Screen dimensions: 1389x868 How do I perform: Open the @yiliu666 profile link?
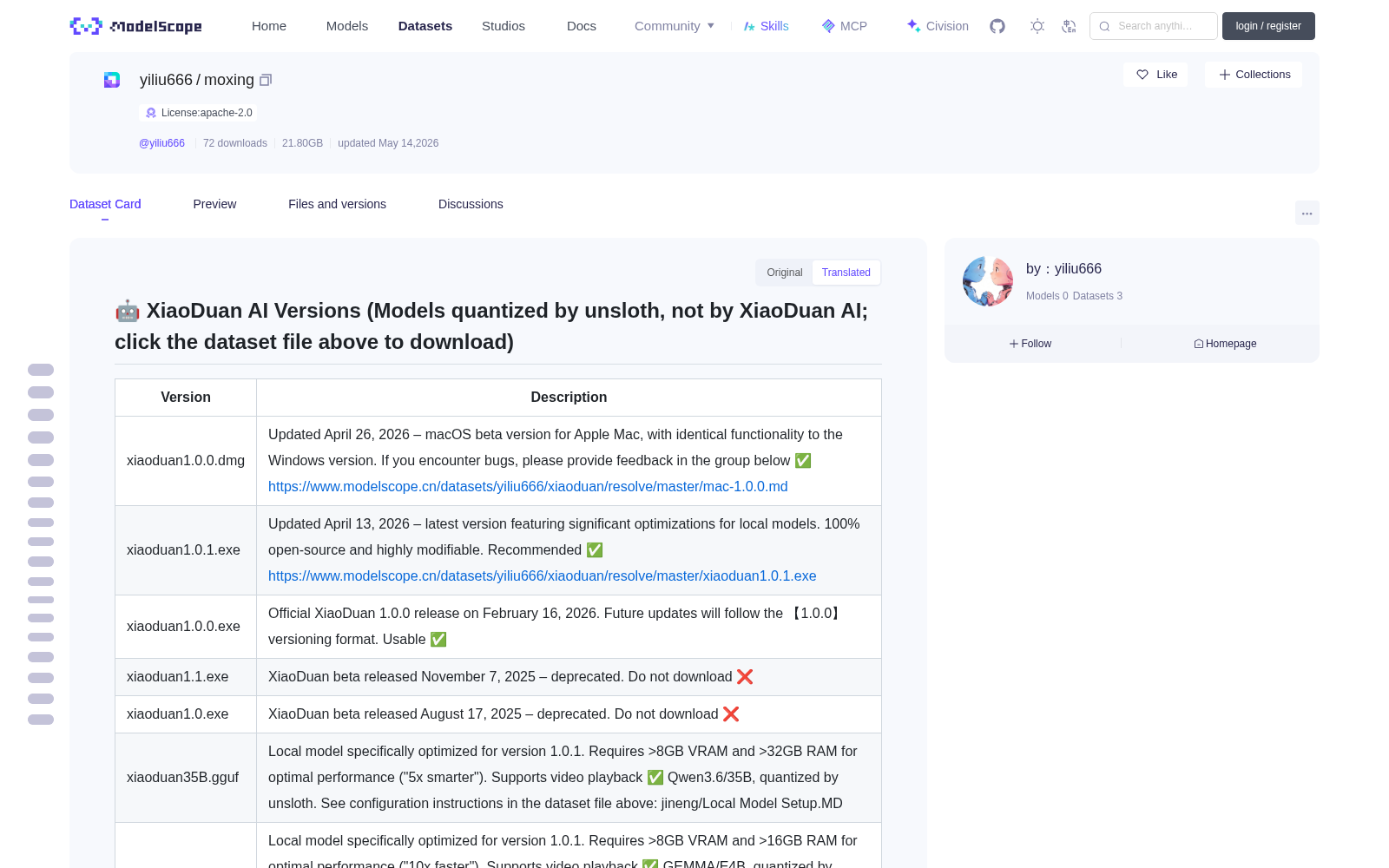pyautogui.click(x=161, y=143)
